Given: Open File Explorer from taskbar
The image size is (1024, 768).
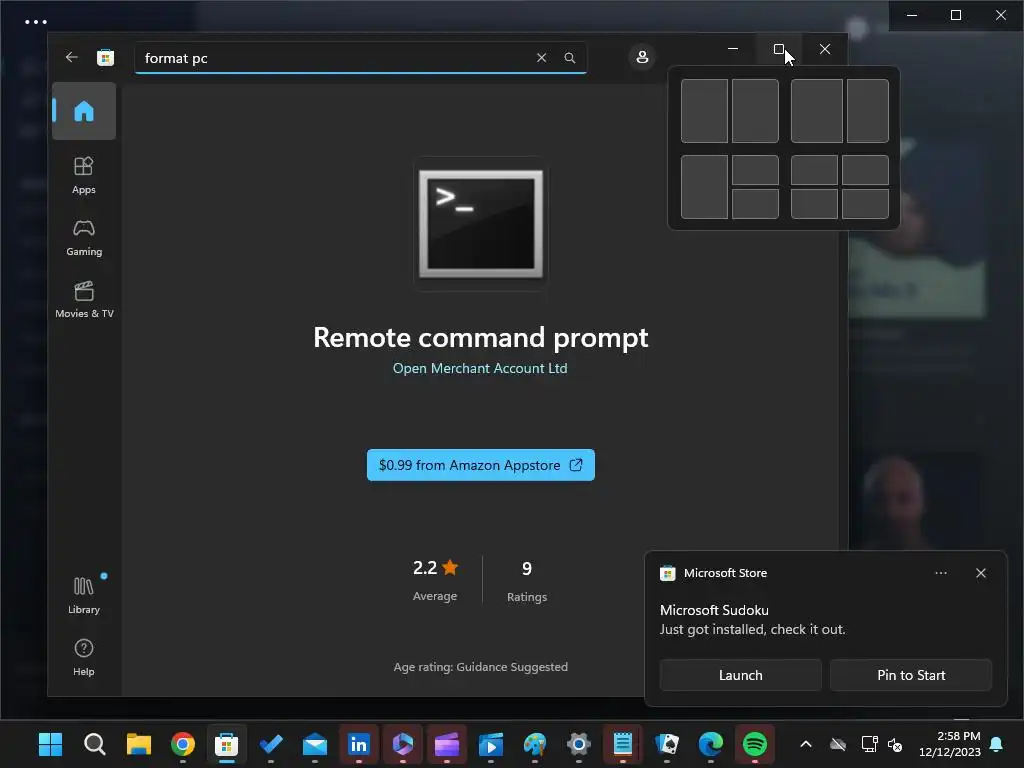Looking at the screenshot, I should pos(138,744).
